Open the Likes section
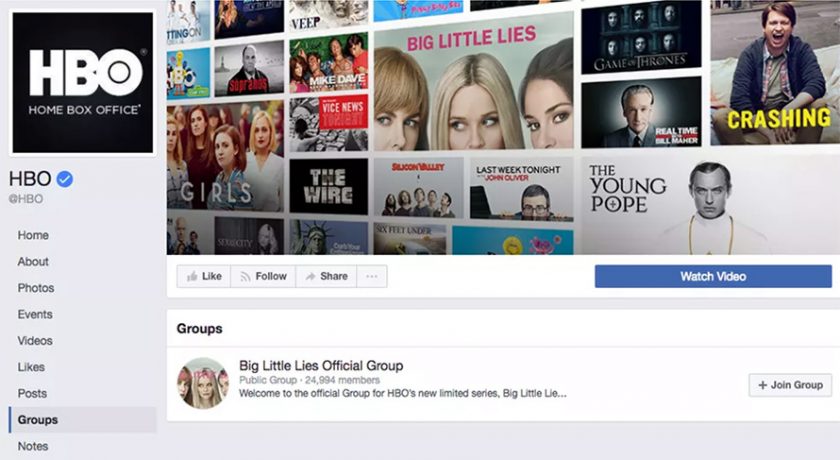The width and height of the screenshot is (840, 460). (31, 367)
